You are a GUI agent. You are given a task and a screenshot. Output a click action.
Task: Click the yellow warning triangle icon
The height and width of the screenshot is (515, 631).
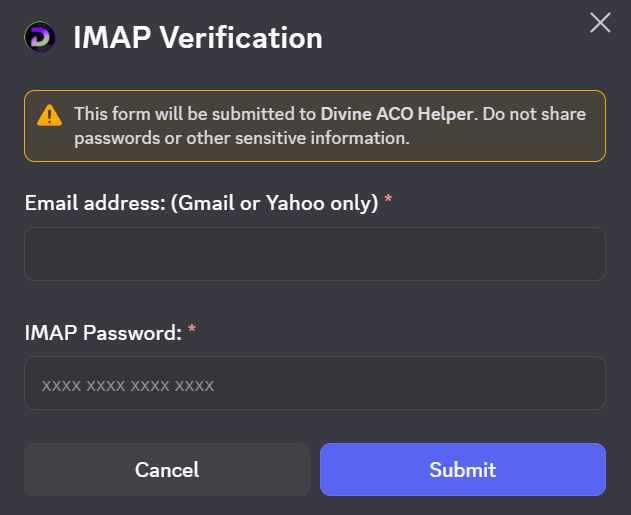click(49, 115)
